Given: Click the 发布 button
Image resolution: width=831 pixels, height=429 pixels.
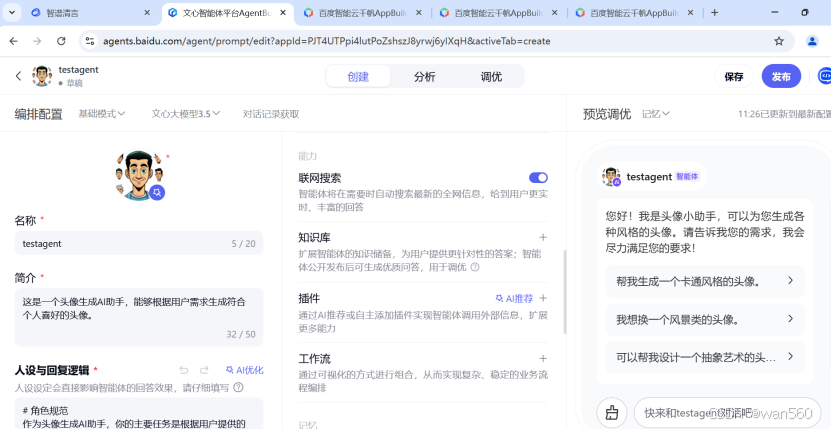Looking at the screenshot, I should point(781,76).
